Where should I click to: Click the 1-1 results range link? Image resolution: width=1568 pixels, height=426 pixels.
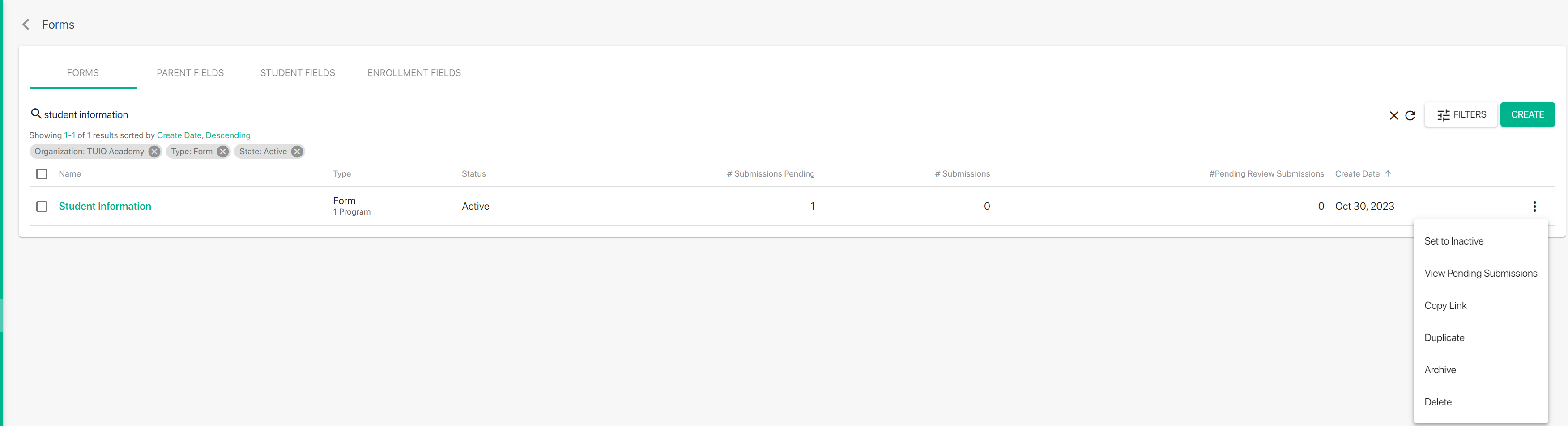[69, 135]
